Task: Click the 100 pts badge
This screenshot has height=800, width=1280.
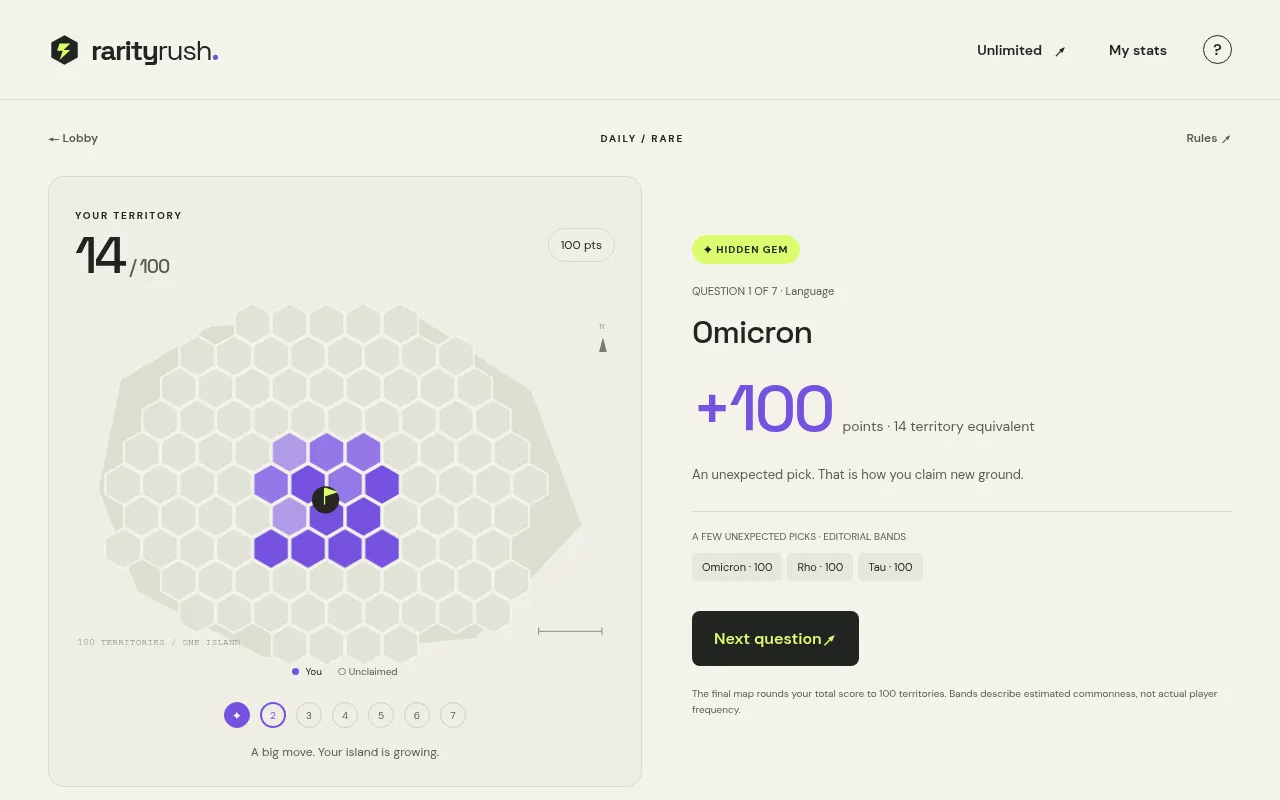Action: pos(581,245)
